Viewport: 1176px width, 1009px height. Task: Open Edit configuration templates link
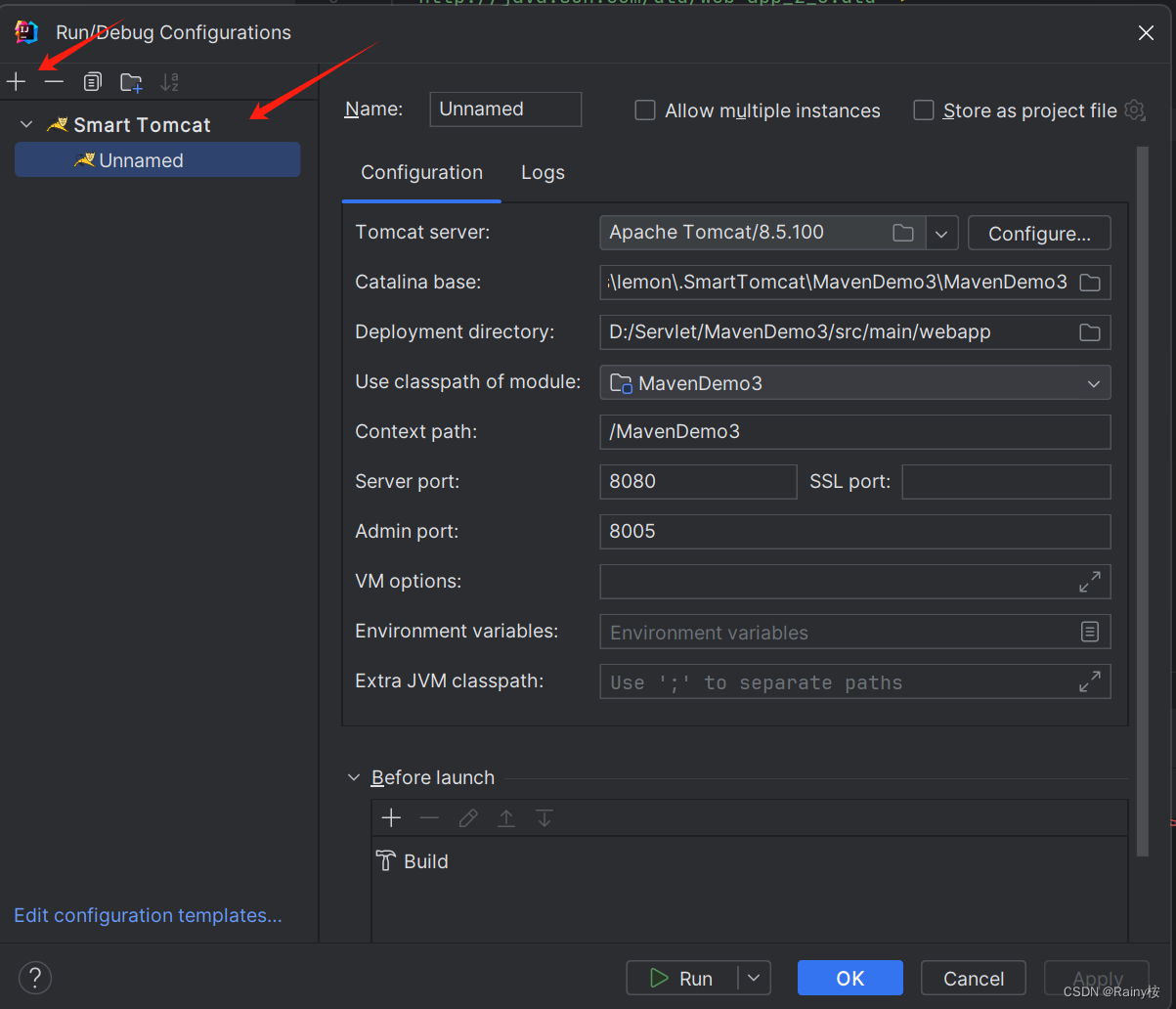(x=148, y=916)
